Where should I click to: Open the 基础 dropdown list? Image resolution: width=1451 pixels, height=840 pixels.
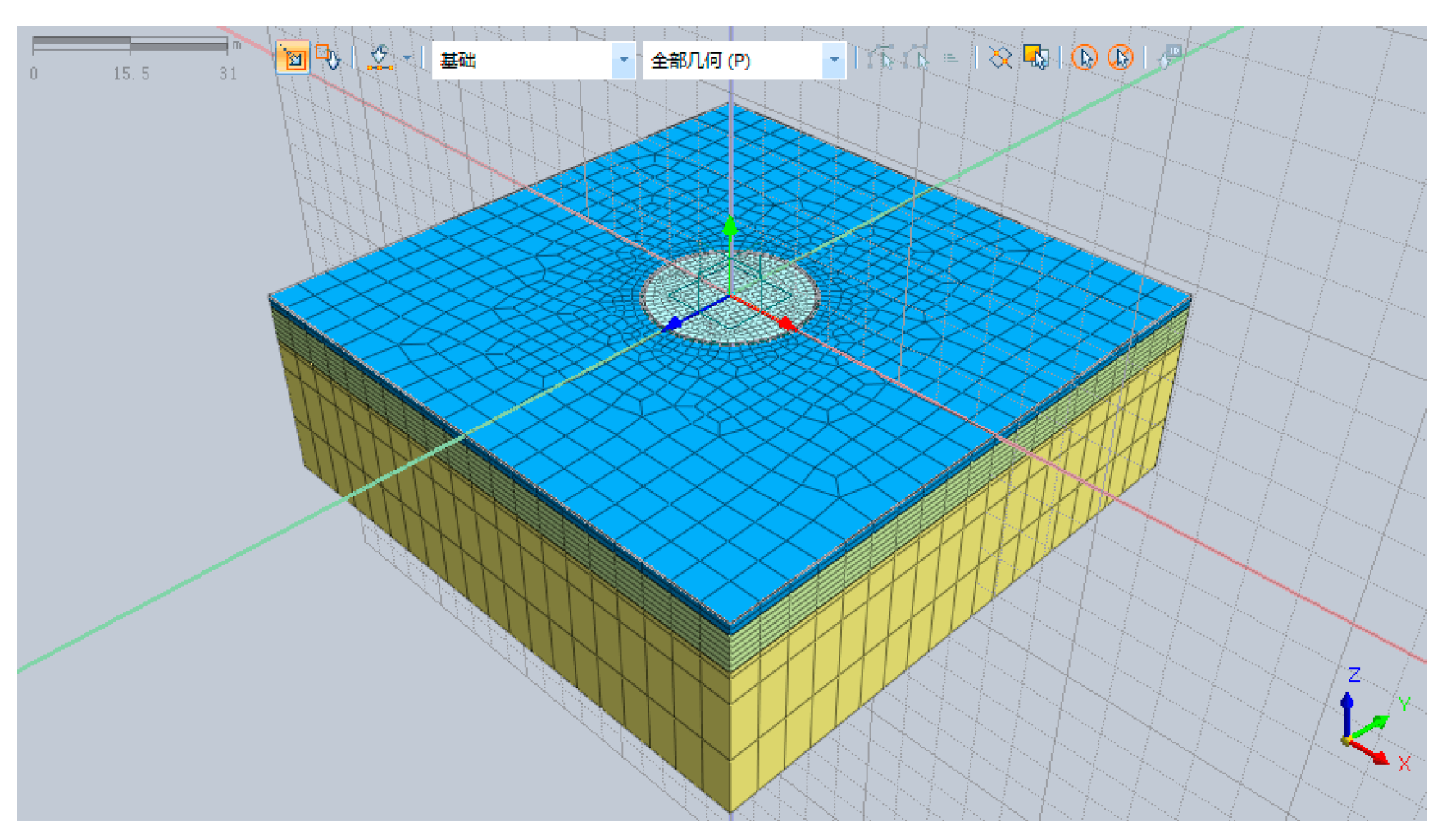pos(623,60)
